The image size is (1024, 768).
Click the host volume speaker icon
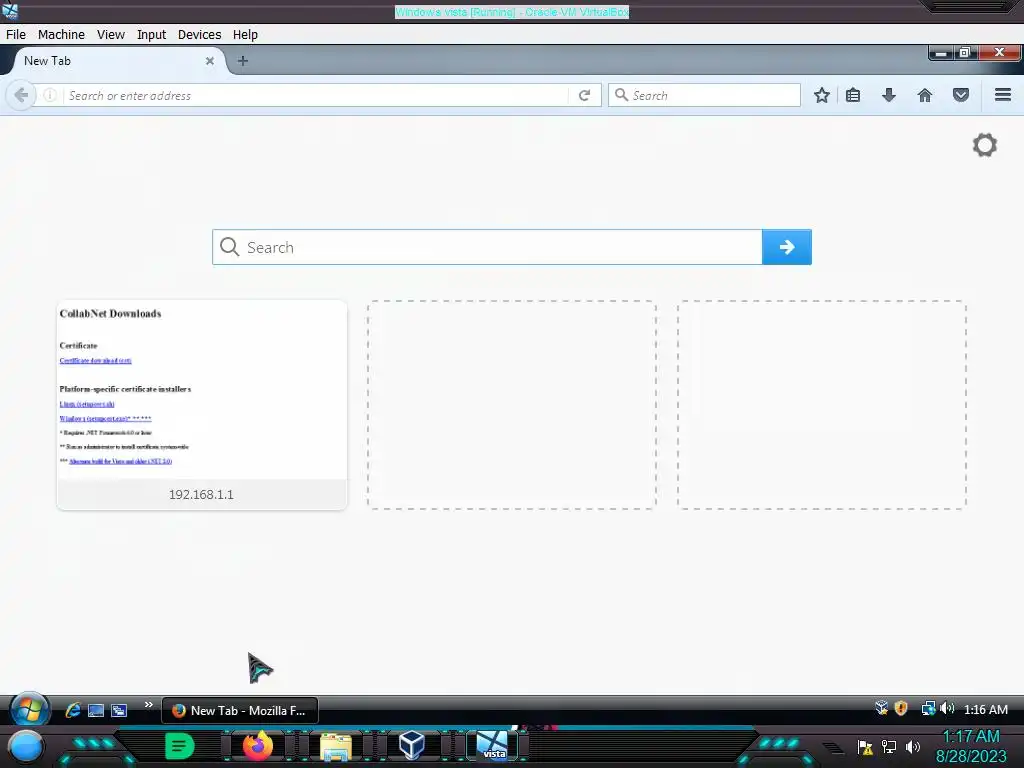point(913,746)
